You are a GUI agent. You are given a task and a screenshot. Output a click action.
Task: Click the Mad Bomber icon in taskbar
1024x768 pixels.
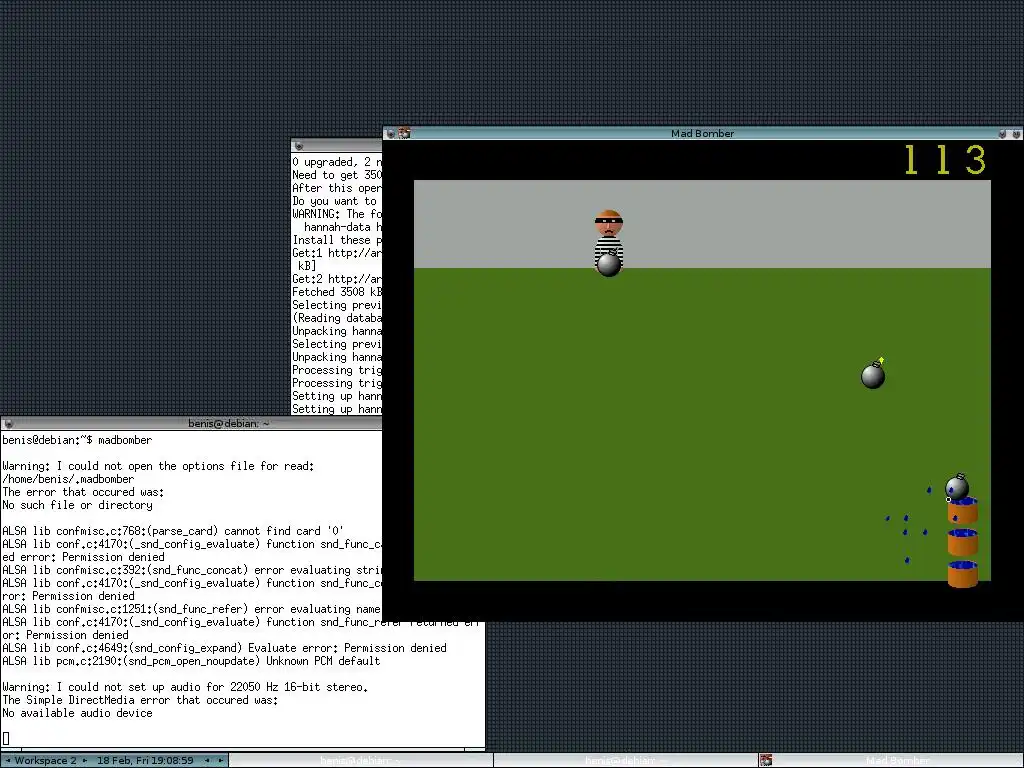766,761
